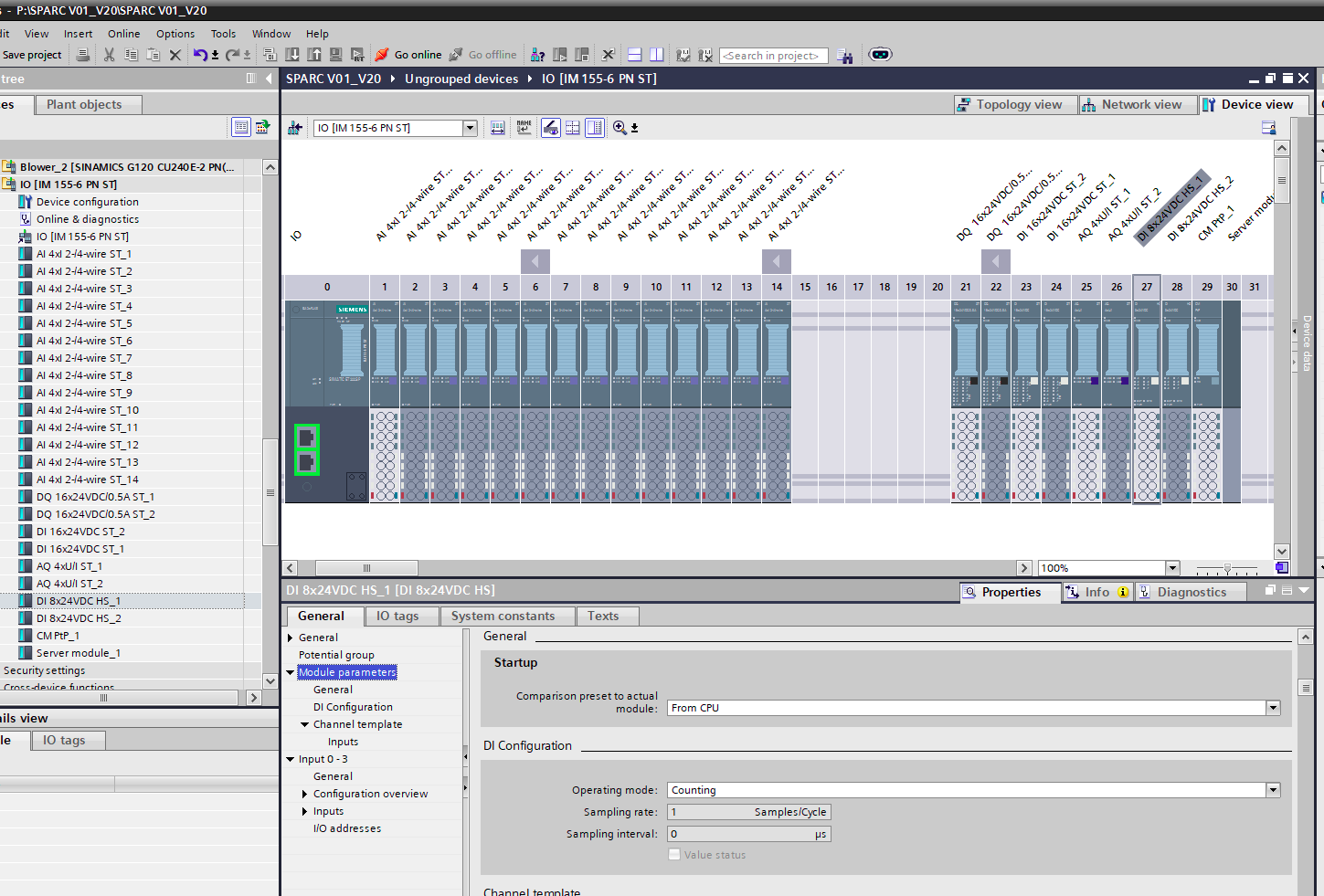Click the cut scissors icon
This screenshot has height=896, width=1324.
pyautogui.click(x=110, y=55)
